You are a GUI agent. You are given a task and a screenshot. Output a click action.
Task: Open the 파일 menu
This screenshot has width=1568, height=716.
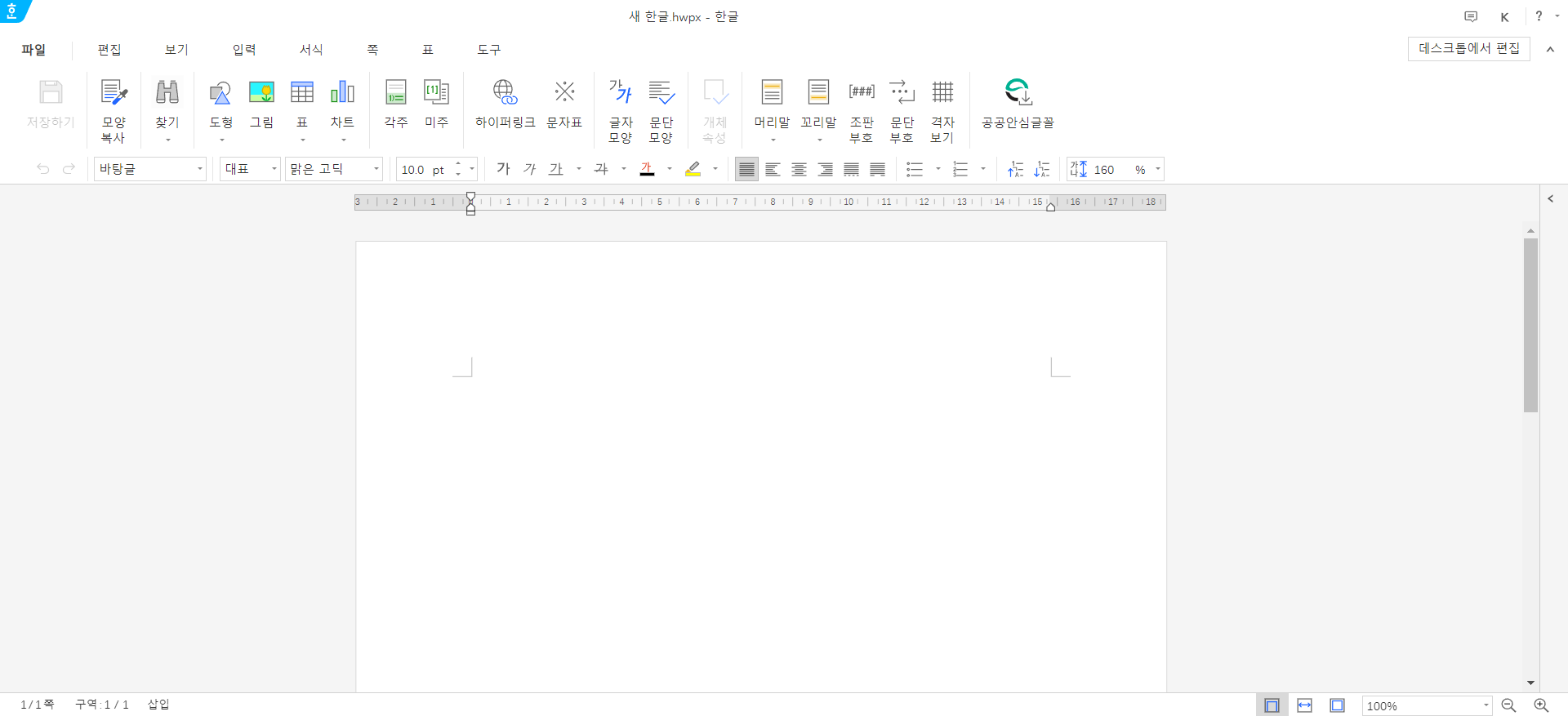tap(33, 50)
